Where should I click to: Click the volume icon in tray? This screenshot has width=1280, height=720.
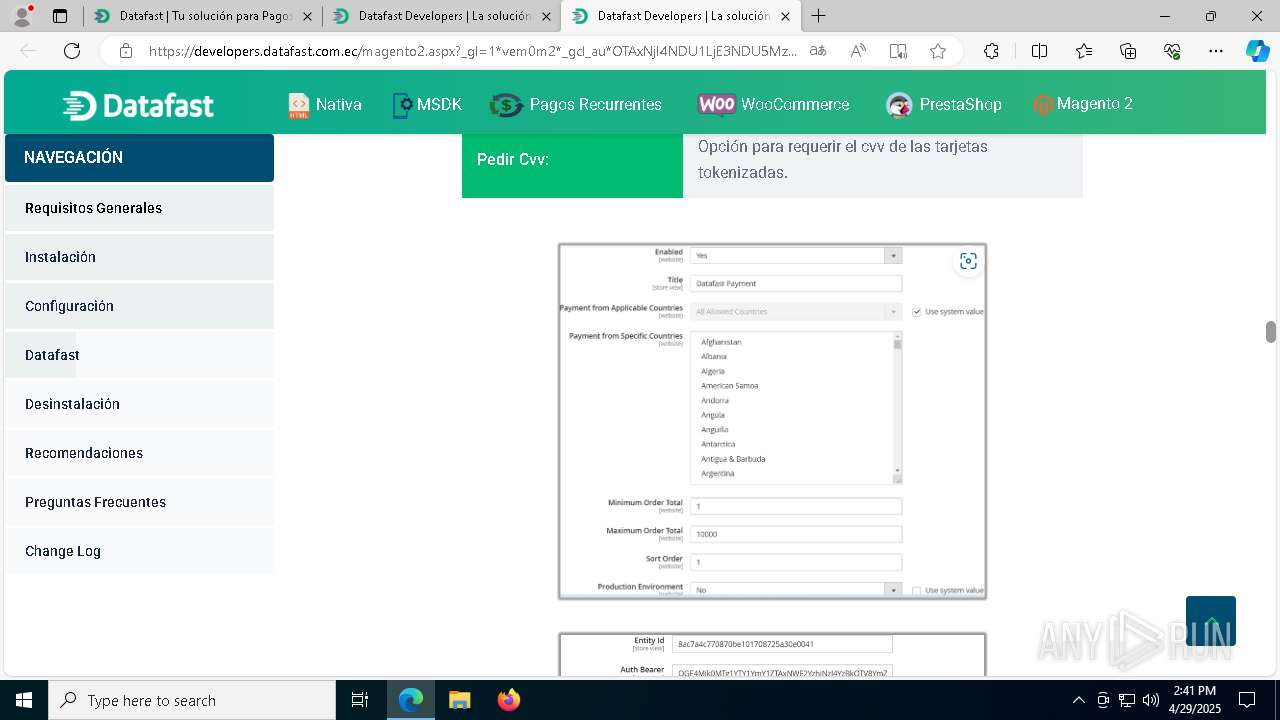click(x=1151, y=700)
